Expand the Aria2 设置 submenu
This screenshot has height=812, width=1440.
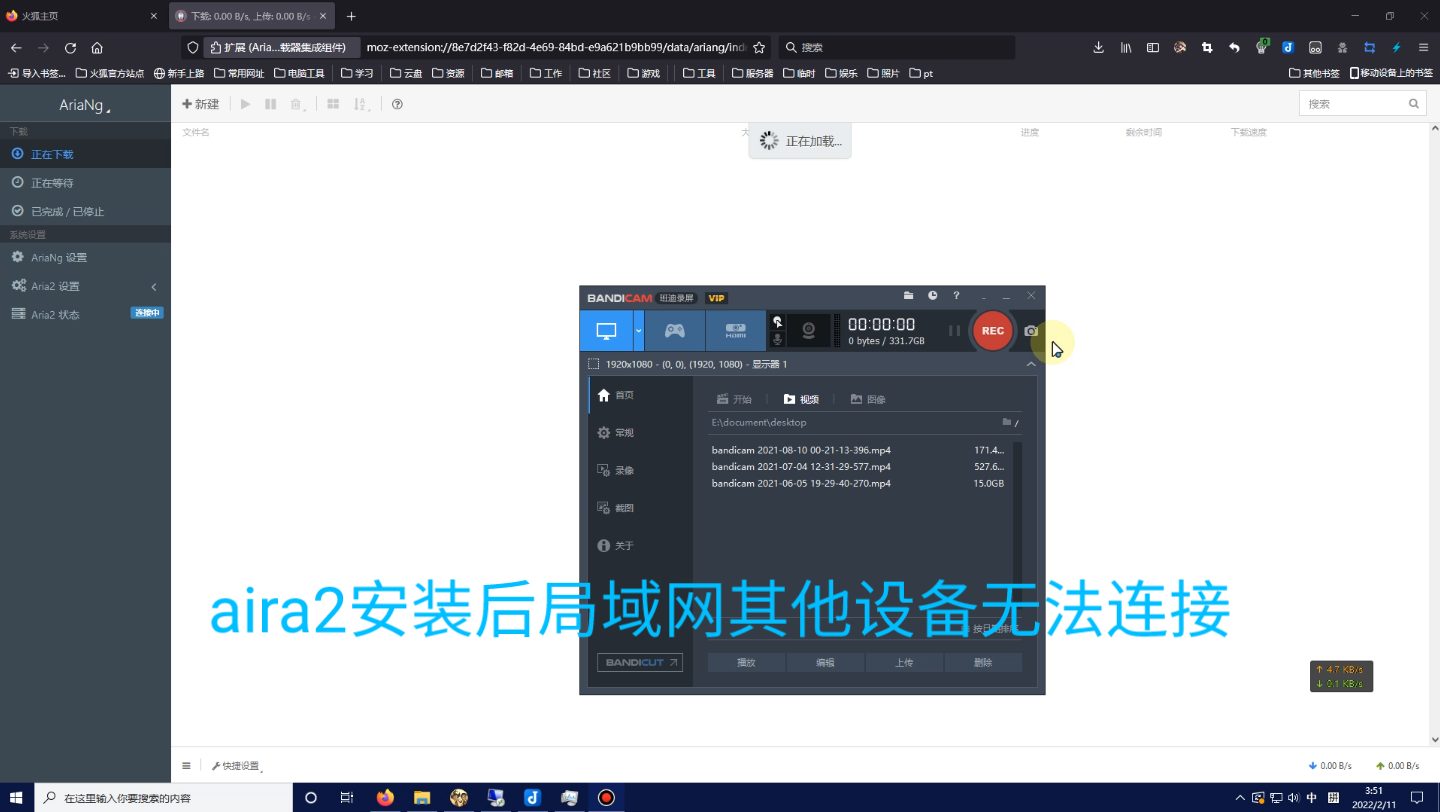85,286
